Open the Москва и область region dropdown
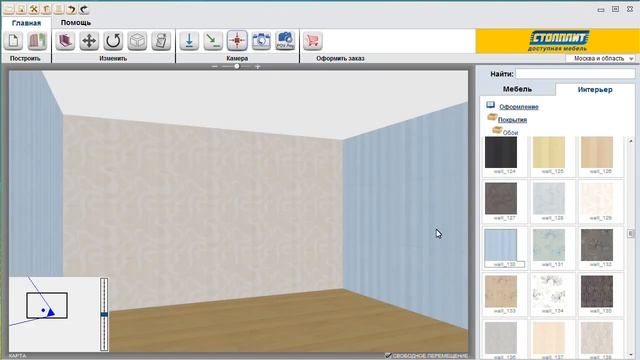640x360 pixels. (601, 58)
